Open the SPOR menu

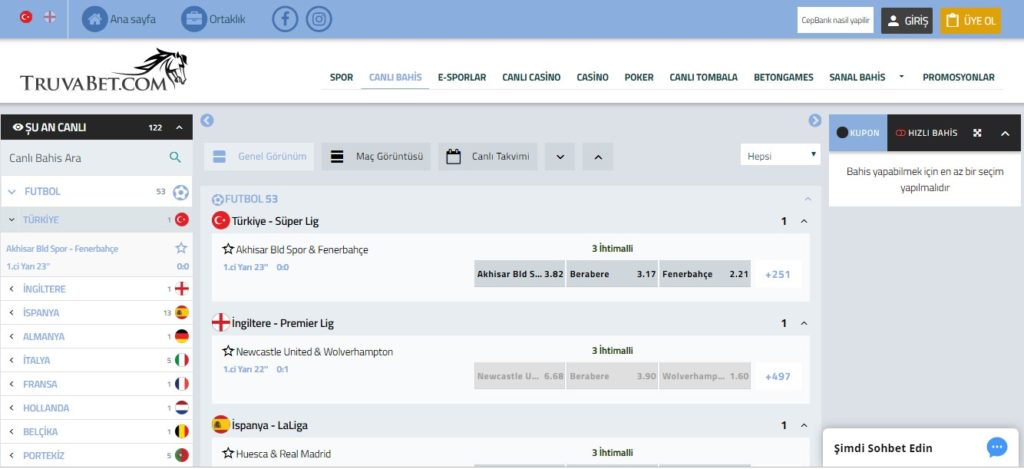pos(342,77)
